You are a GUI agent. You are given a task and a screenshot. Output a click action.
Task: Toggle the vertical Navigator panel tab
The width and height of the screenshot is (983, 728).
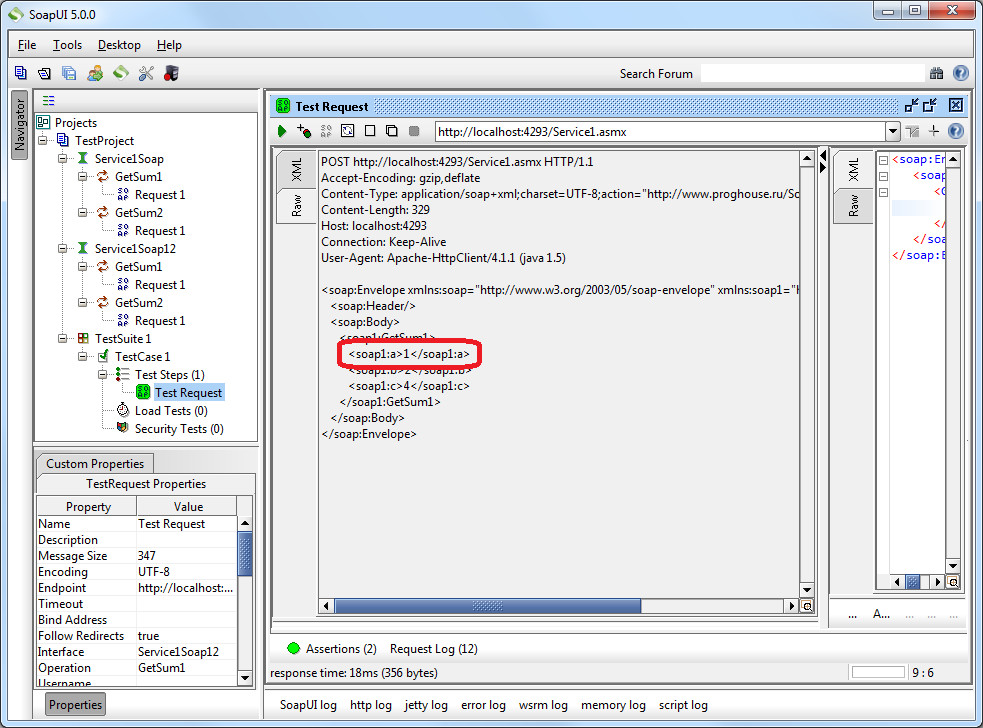19,124
